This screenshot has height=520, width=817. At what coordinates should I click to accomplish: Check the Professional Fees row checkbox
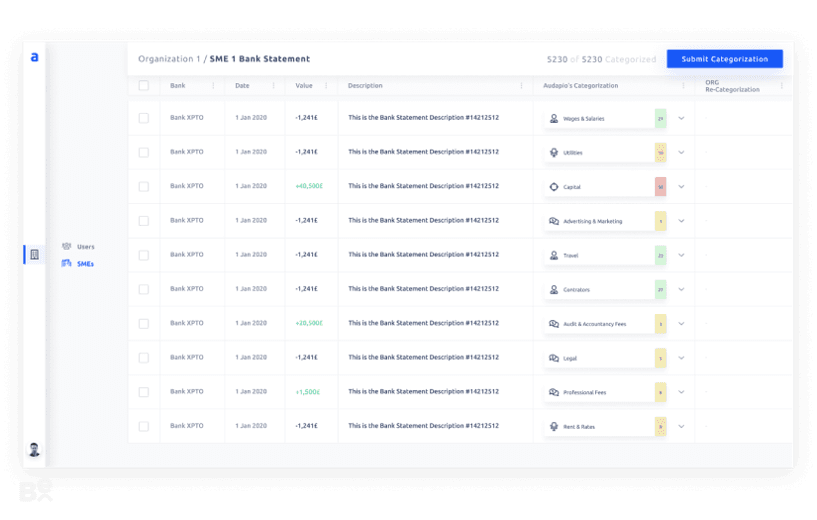144,392
